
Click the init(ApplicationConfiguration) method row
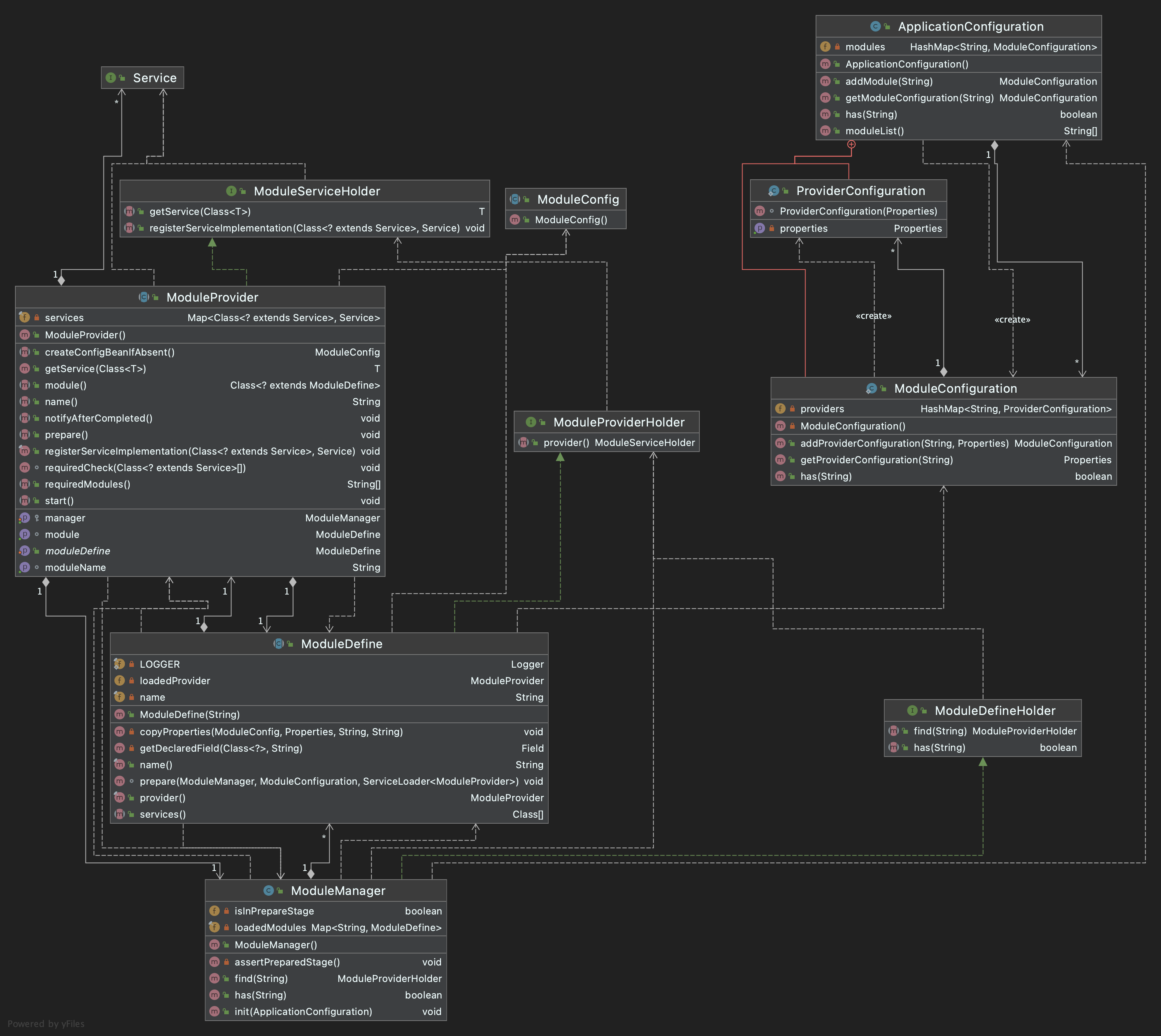pyautogui.click(x=303, y=1012)
